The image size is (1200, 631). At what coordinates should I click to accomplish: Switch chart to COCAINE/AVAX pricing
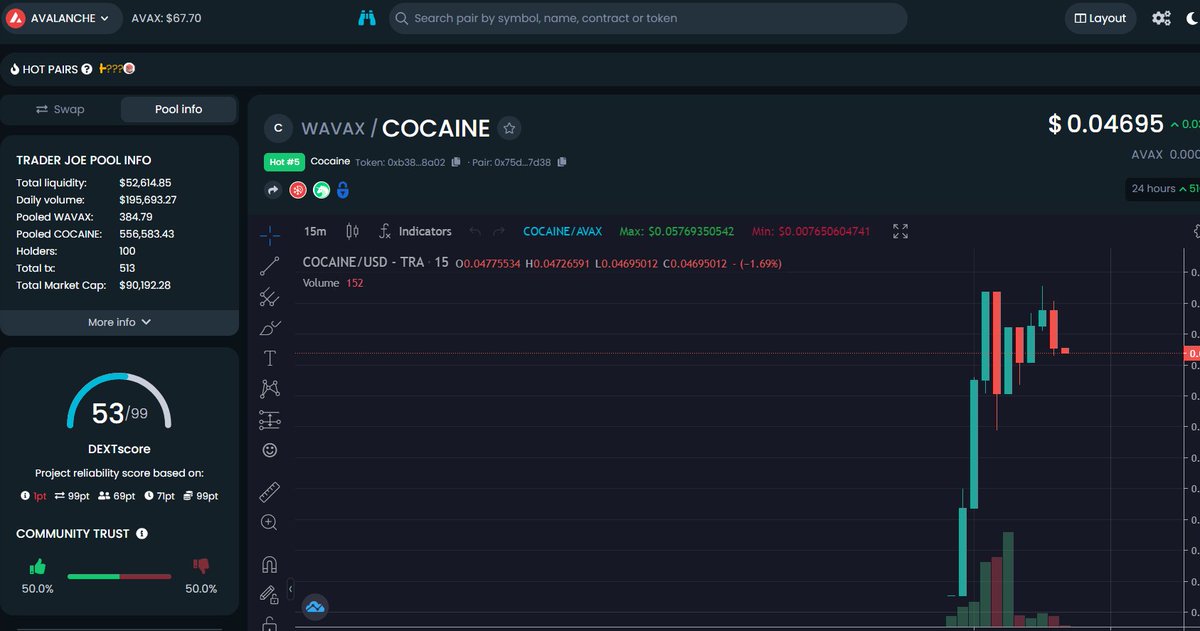pos(563,231)
